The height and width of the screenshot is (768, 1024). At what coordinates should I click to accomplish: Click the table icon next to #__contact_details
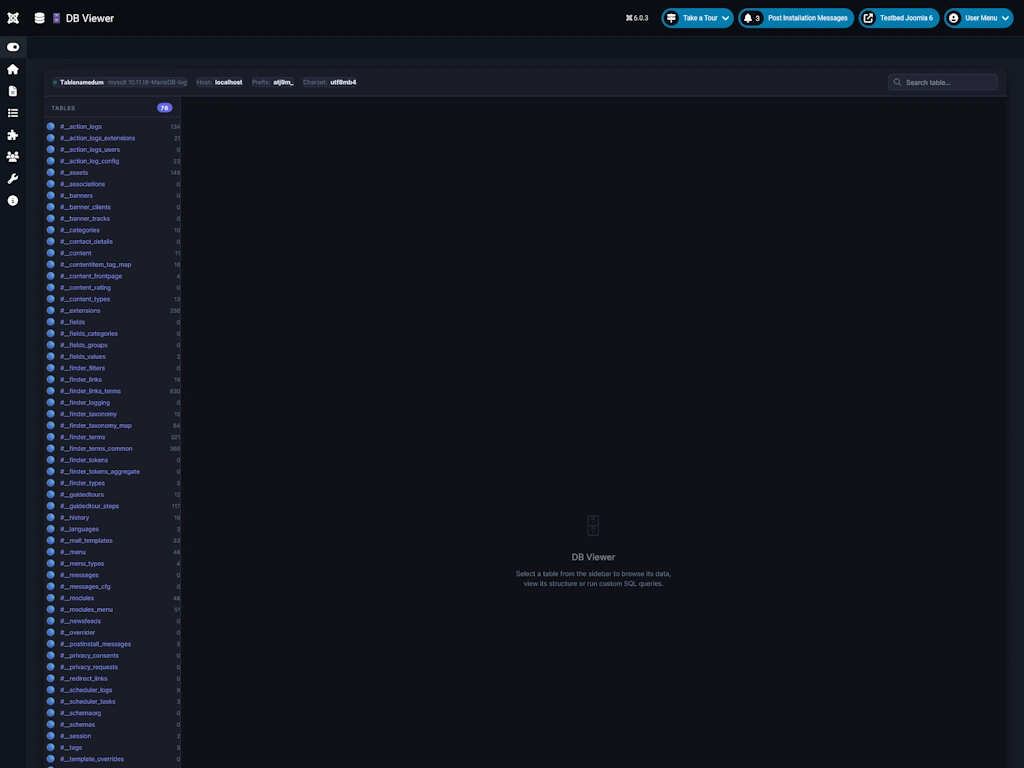(x=51, y=242)
